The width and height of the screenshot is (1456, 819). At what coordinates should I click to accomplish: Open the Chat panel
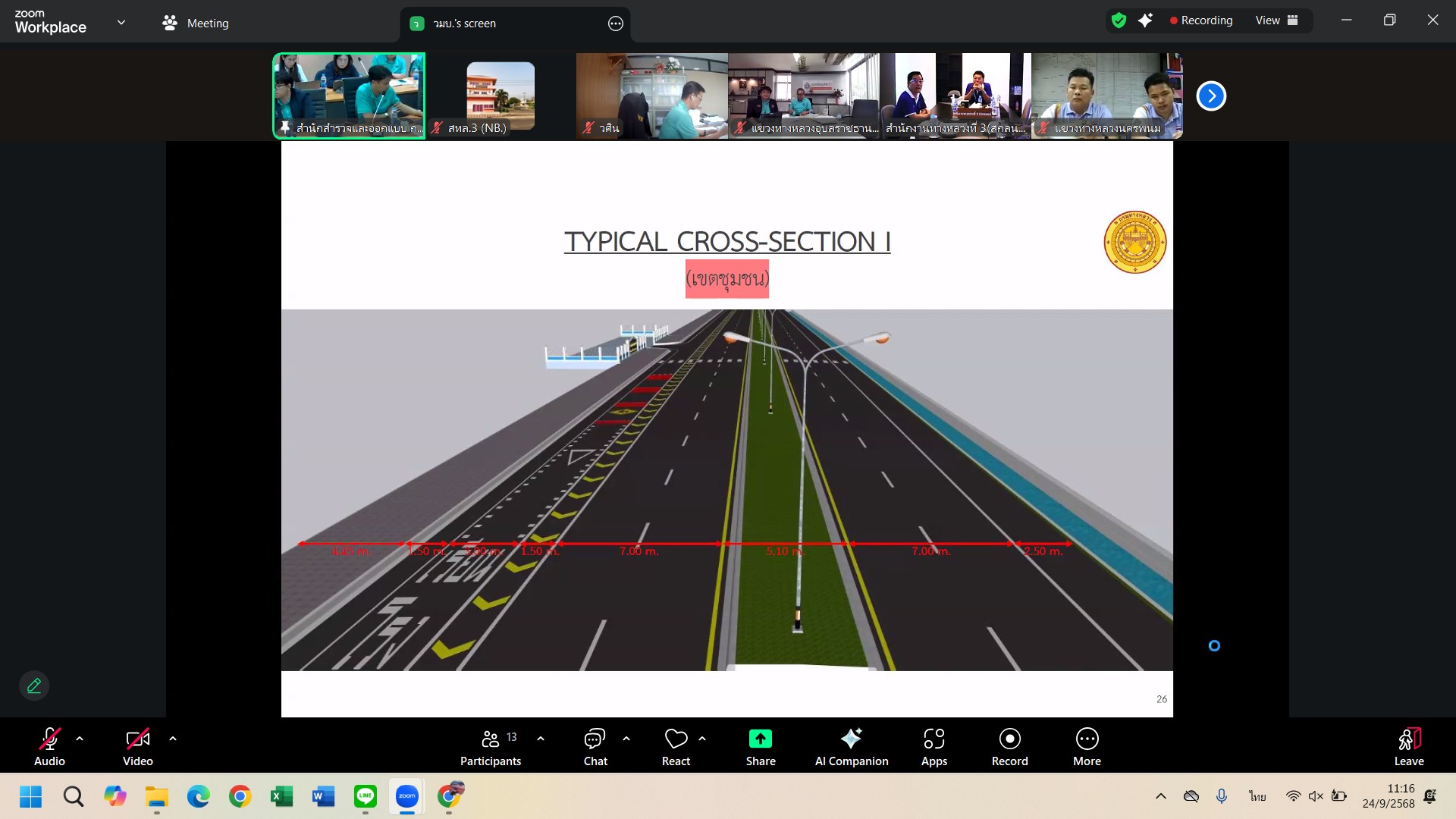click(x=595, y=747)
